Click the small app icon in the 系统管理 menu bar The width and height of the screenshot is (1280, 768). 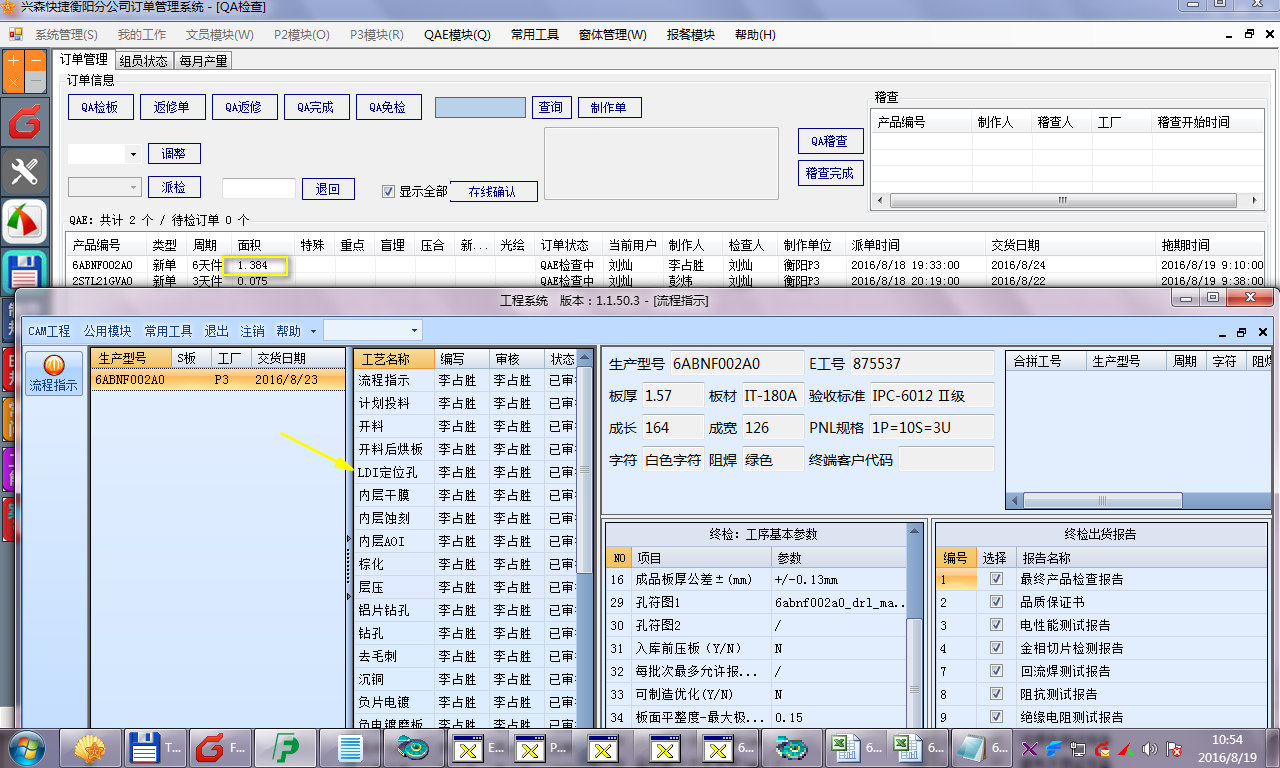click(15, 34)
